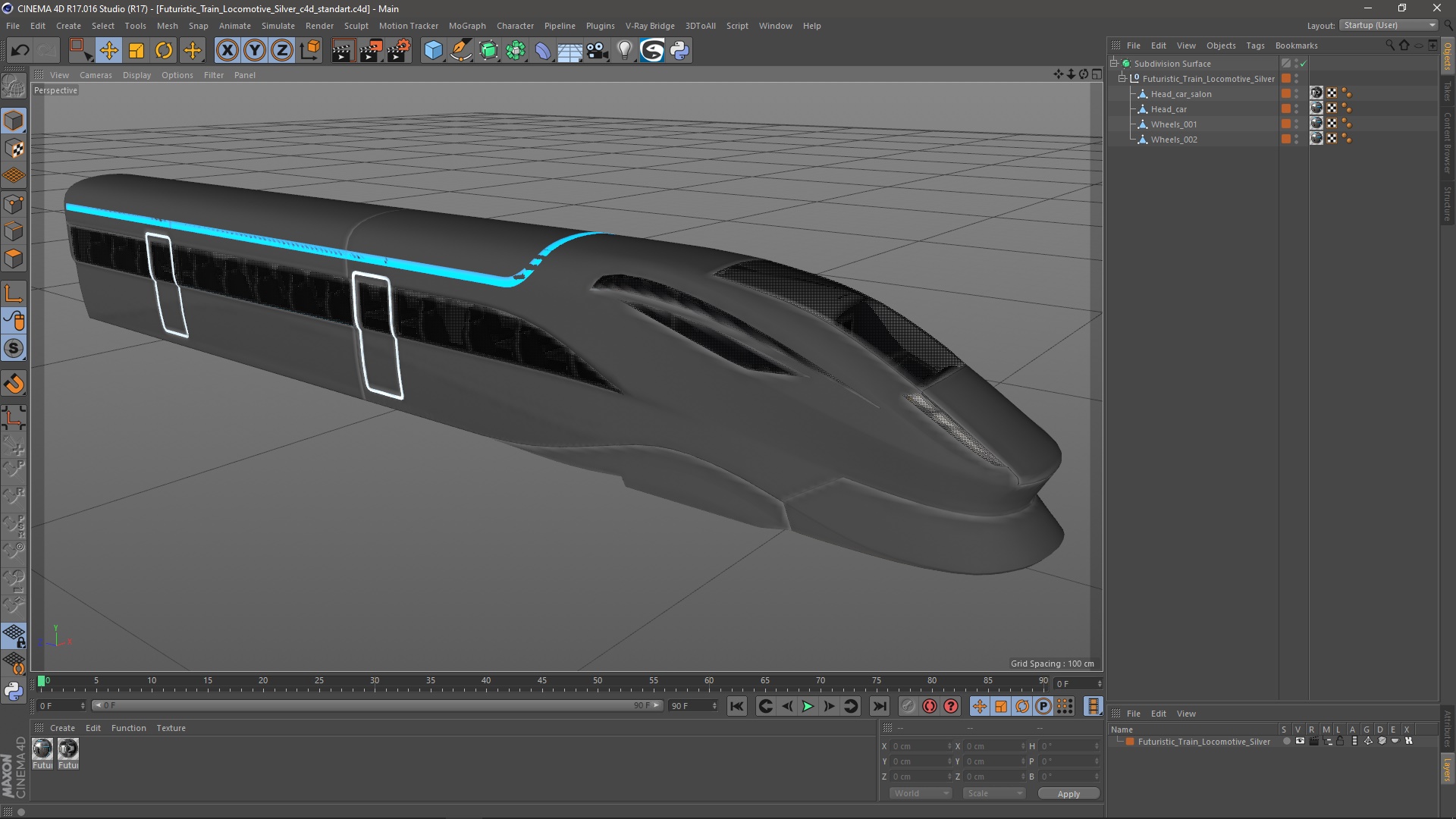The height and width of the screenshot is (819, 1456).
Task: Click the Camera object icon
Action: (x=598, y=51)
